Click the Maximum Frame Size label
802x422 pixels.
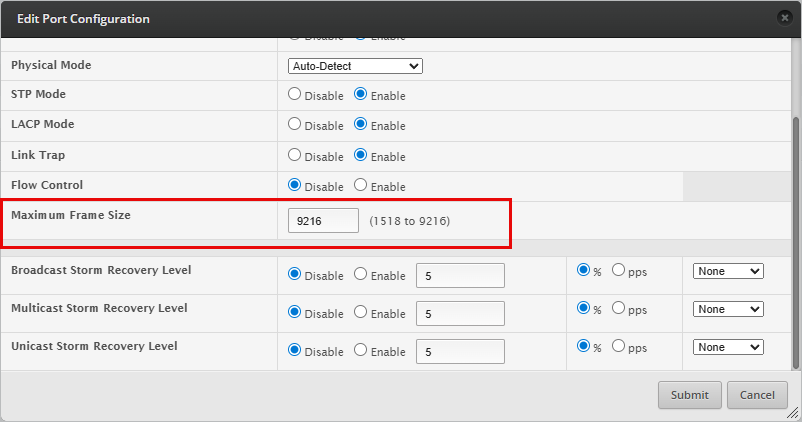click(x=71, y=215)
